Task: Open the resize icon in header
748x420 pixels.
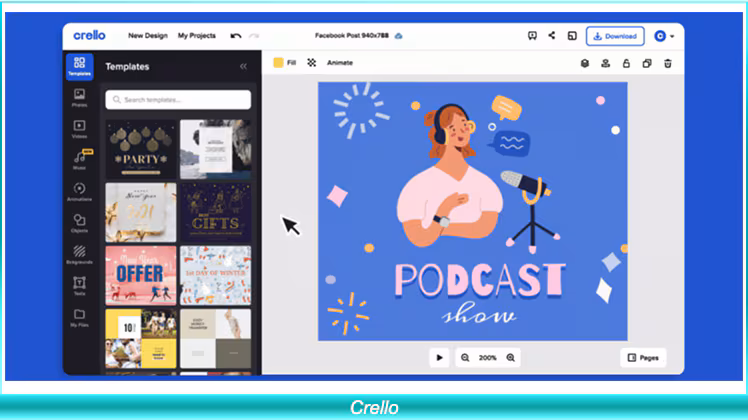Action: (x=572, y=36)
